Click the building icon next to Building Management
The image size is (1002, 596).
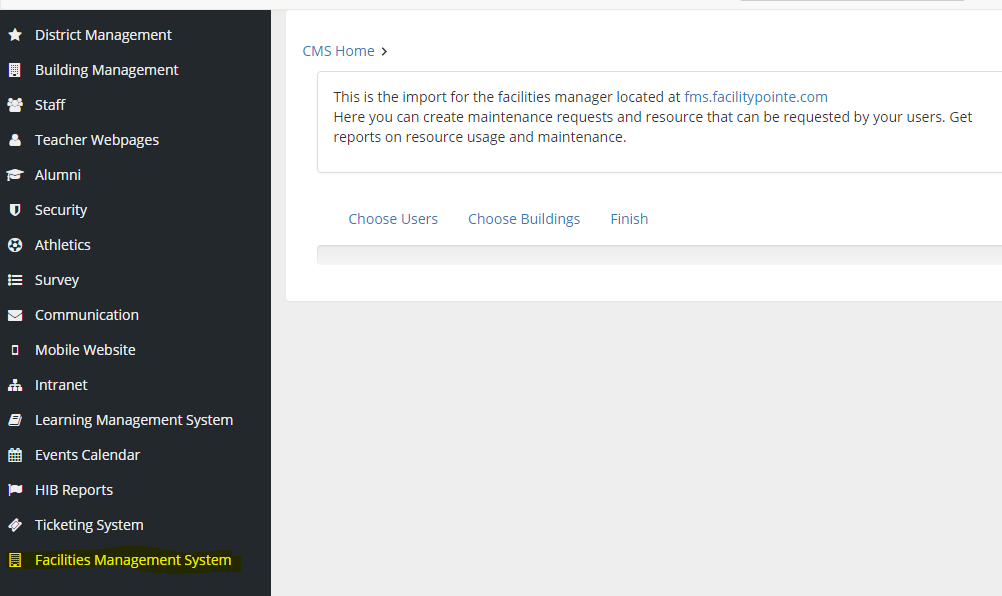tap(15, 70)
